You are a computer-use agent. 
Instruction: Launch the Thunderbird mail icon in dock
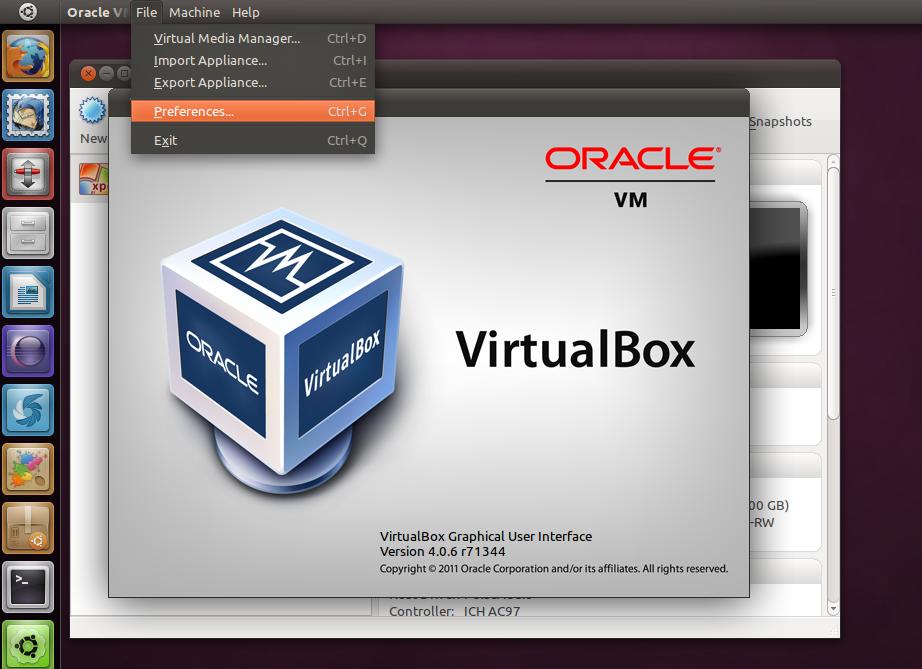click(x=28, y=115)
